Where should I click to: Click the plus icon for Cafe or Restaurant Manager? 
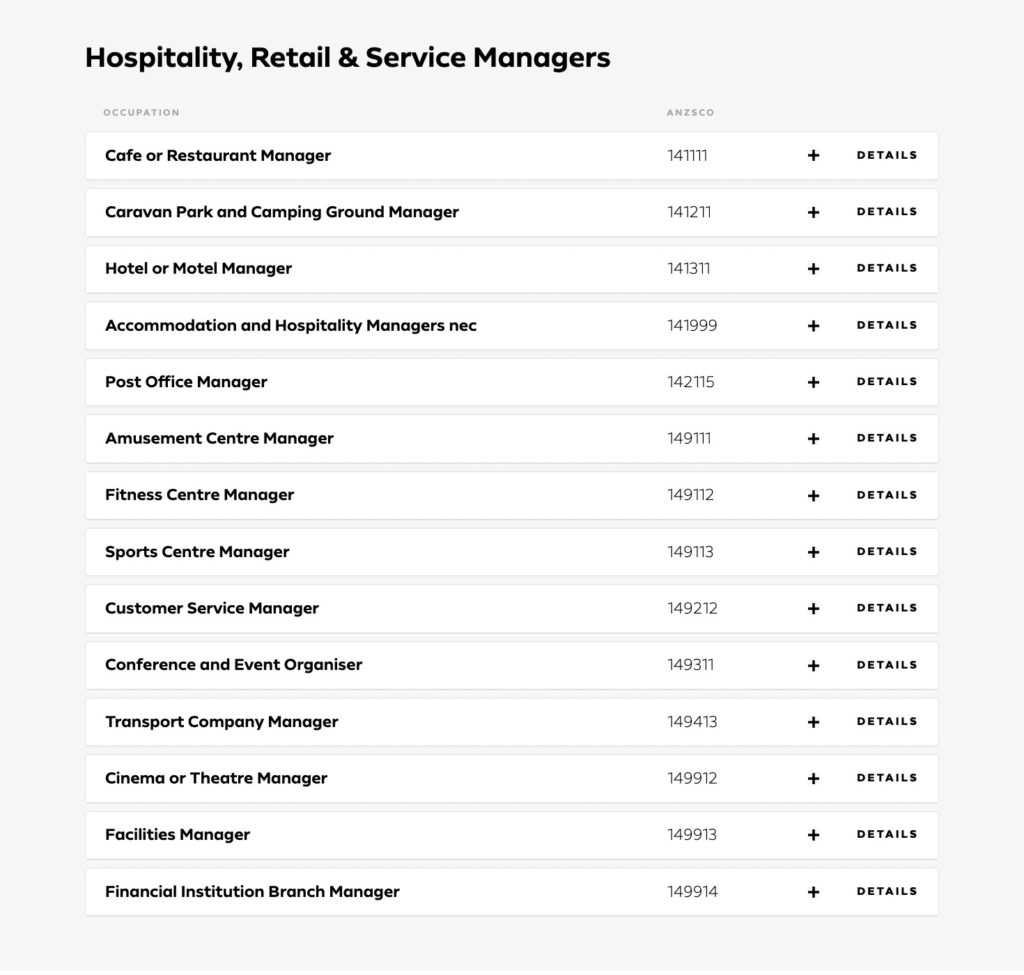click(813, 156)
